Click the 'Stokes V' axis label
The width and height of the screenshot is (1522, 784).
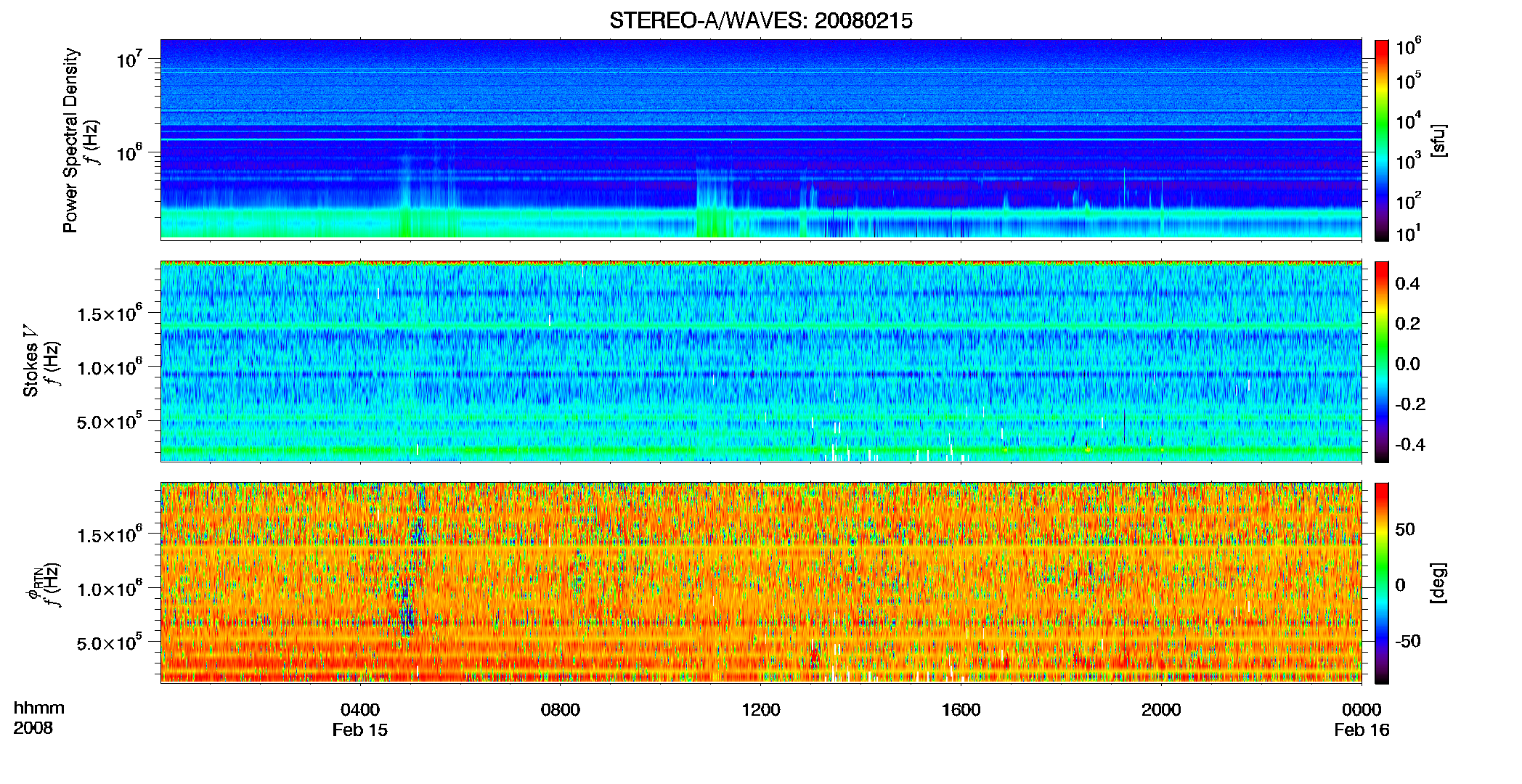[x=30, y=361]
